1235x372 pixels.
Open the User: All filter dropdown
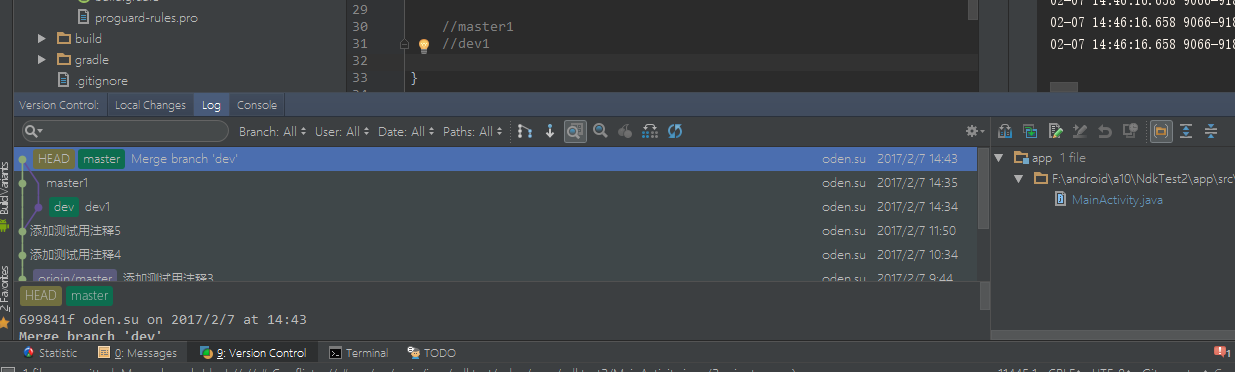coord(342,131)
